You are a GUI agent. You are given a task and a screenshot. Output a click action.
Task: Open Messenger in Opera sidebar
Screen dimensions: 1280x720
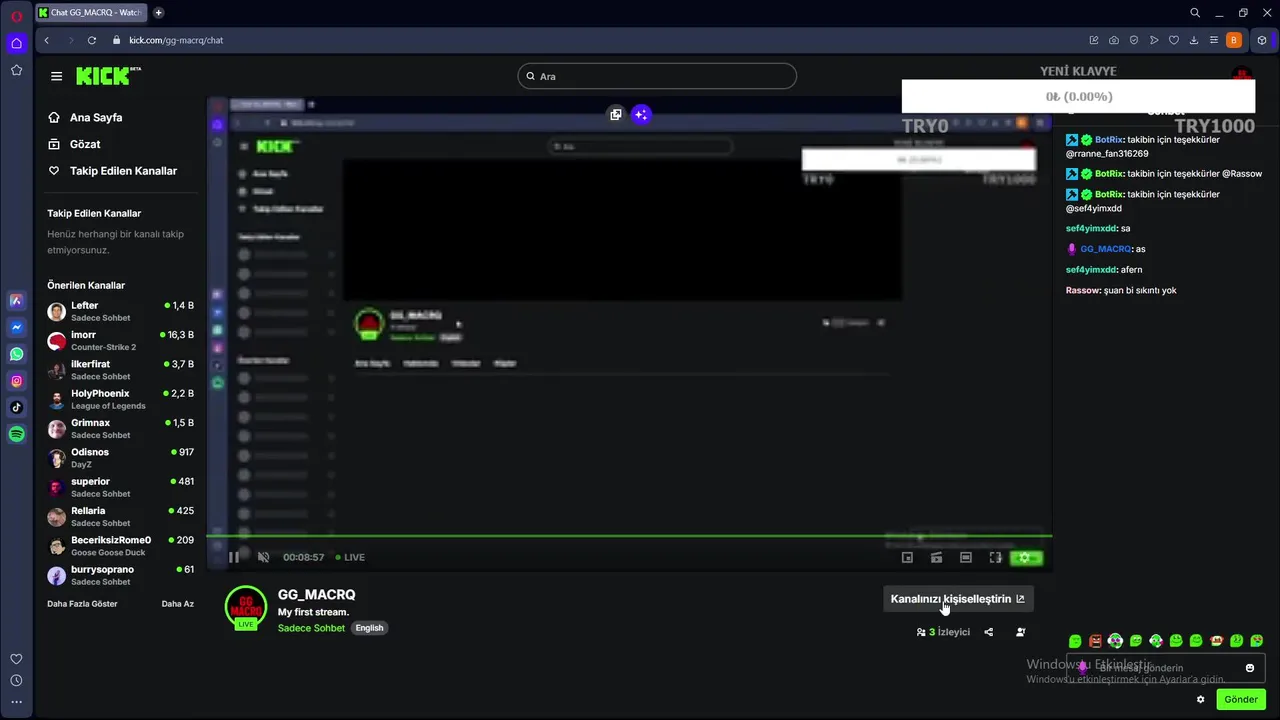(x=16, y=327)
